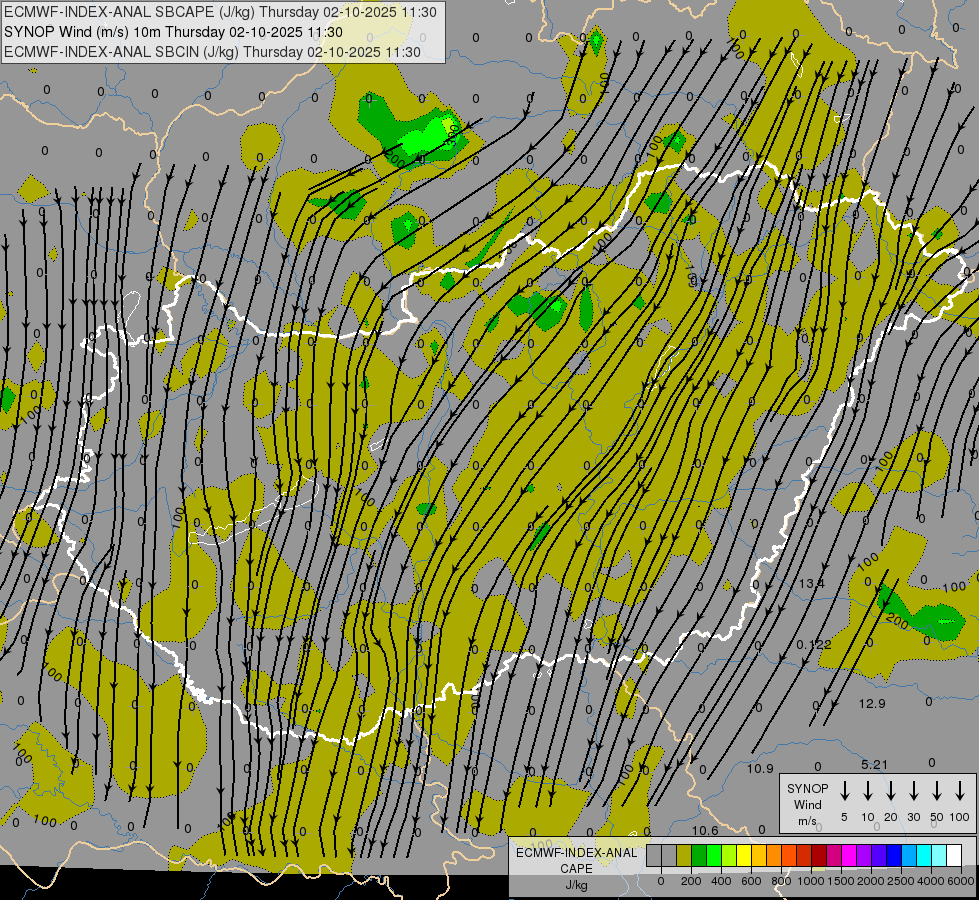Click the bright magenta CAPE legend swatch
This screenshot has width=979, height=900.
849,855
